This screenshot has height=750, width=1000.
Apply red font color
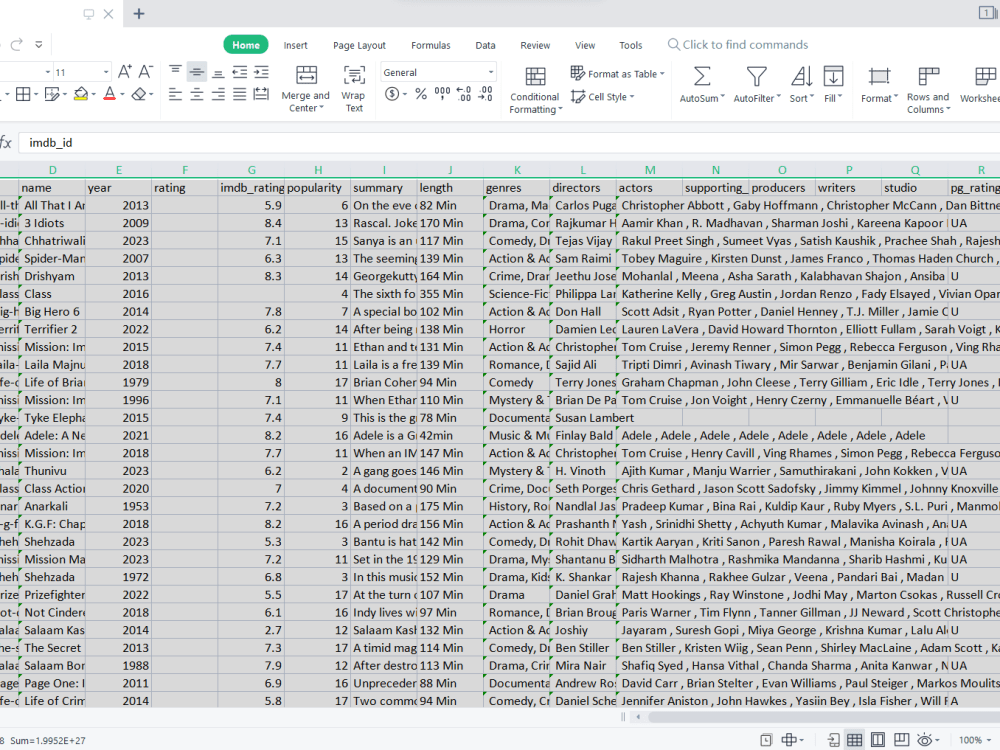(x=110, y=94)
